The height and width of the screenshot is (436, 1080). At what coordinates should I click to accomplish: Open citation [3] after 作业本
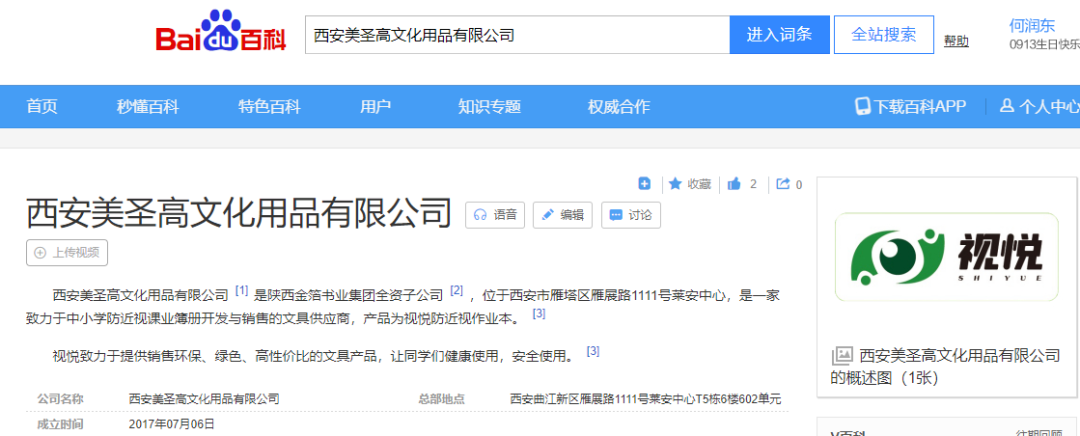click(x=539, y=313)
